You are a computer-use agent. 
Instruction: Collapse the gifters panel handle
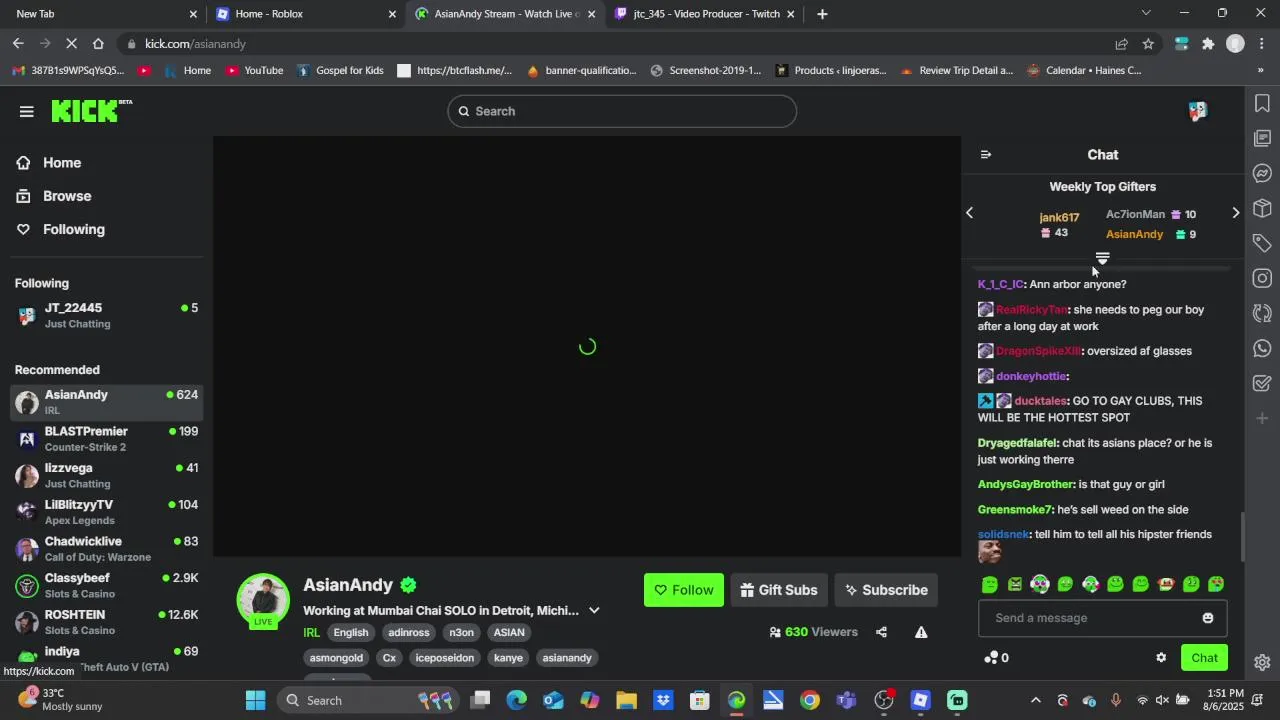coord(1103,258)
